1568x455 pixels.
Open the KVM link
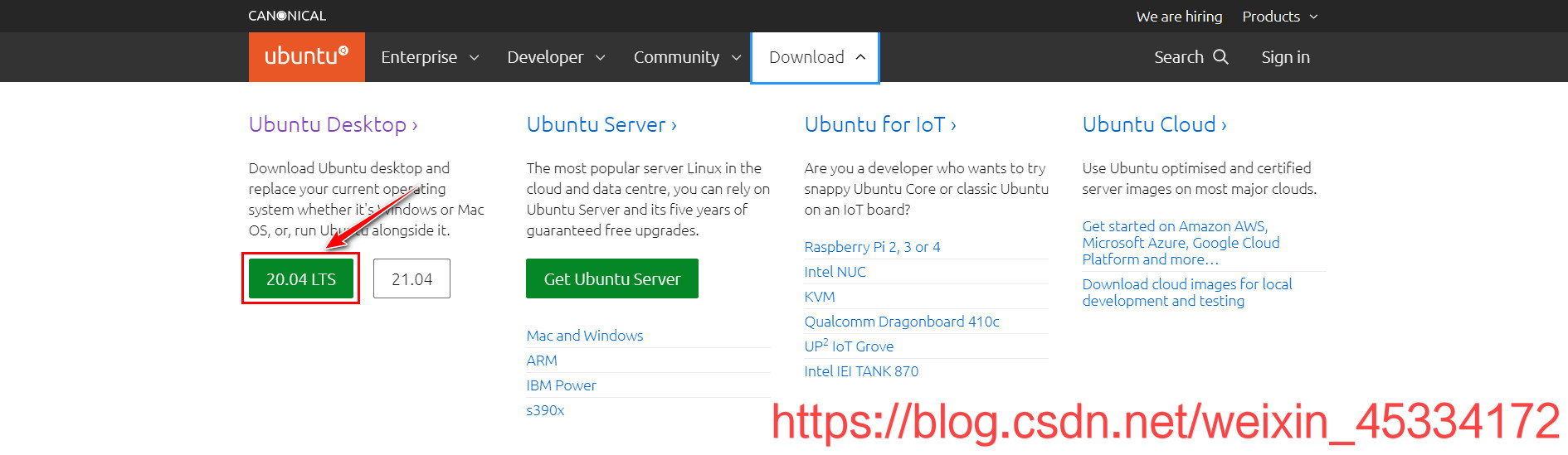820,297
